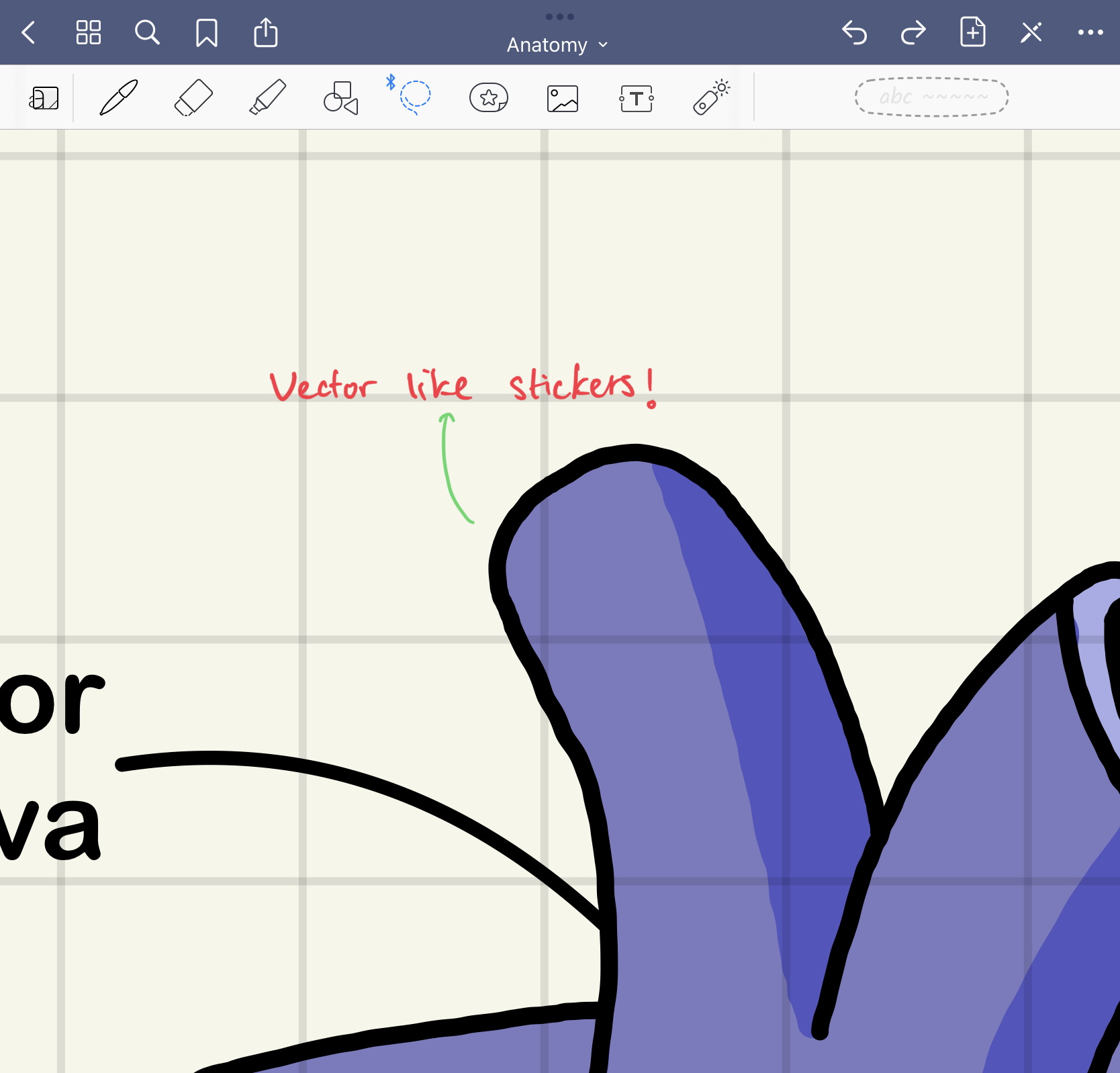Select the Lasso tool
The image size is (1120, 1073).
(414, 97)
